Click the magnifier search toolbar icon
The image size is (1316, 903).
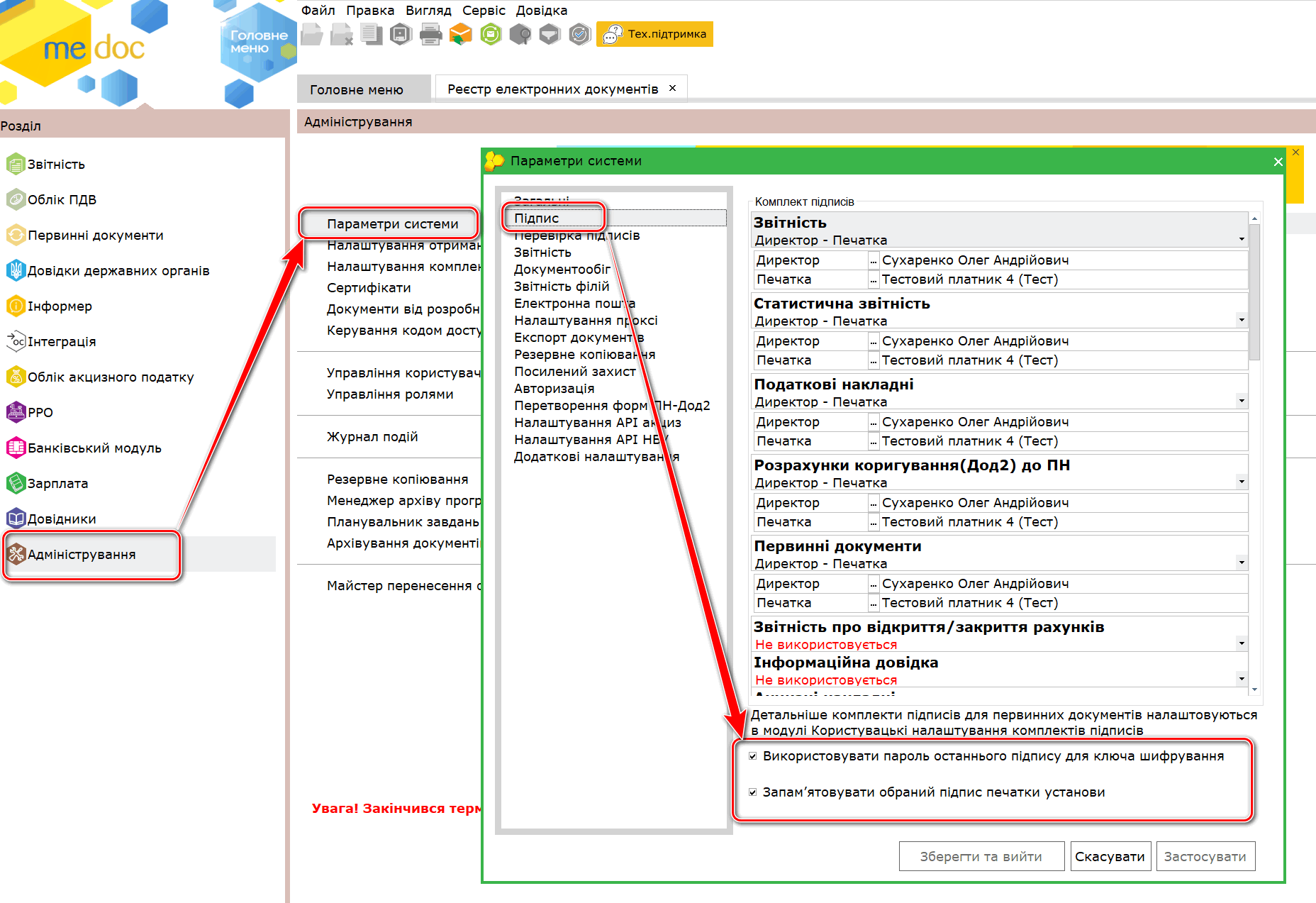click(520, 34)
